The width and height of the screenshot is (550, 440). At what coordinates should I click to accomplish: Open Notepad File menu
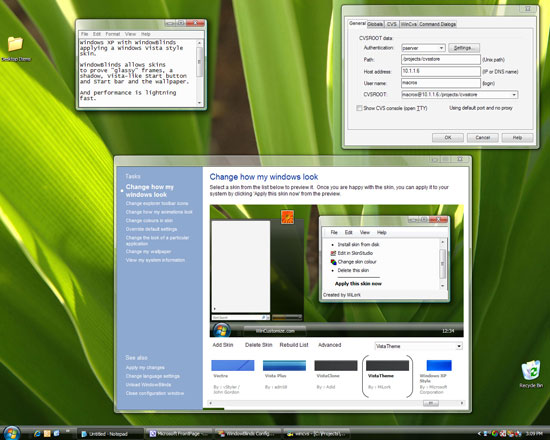[x=85, y=34]
